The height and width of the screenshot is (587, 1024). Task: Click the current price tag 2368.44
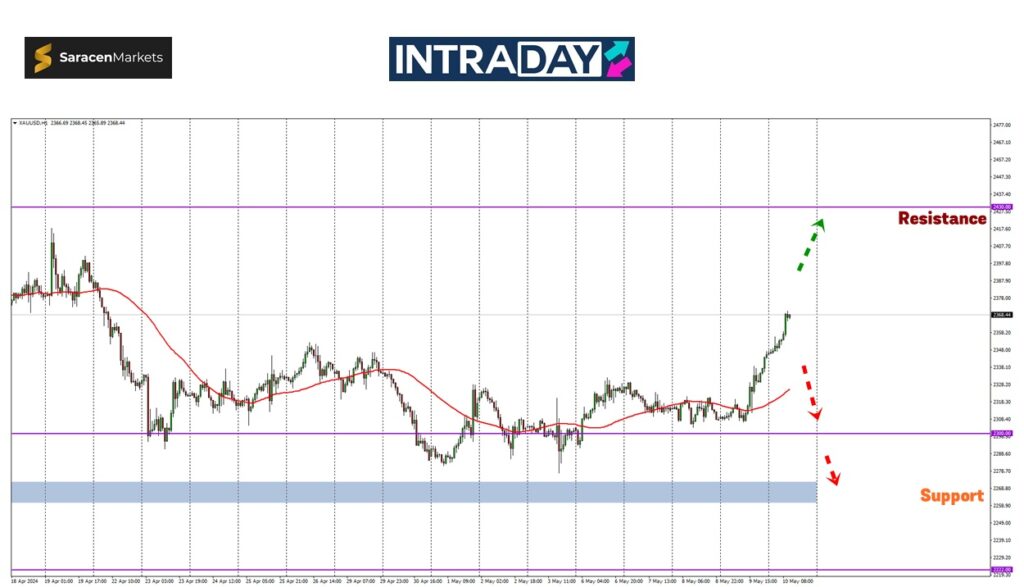click(x=1001, y=315)
